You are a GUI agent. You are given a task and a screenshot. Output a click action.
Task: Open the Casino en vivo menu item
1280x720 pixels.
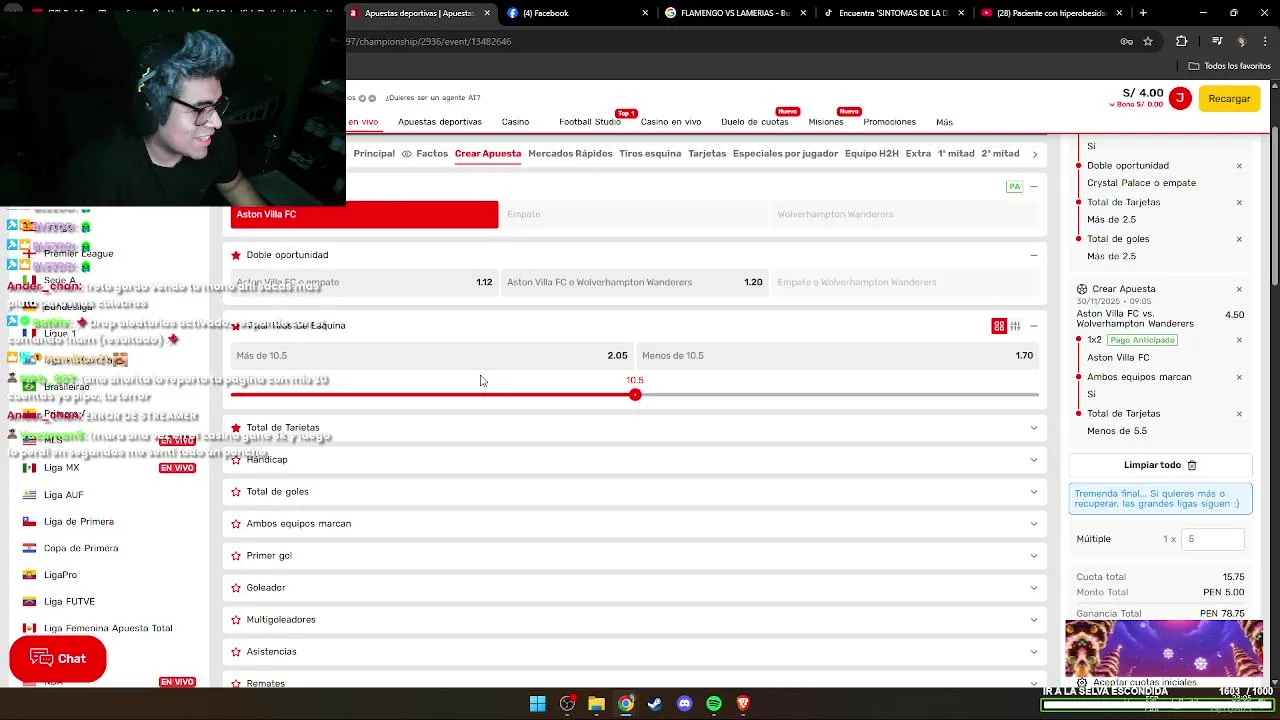pos(671,122)
